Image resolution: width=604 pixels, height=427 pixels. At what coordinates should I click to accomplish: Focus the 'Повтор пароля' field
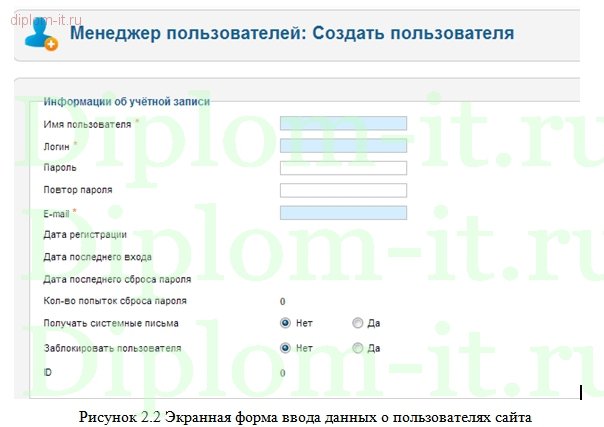[343, 190]
